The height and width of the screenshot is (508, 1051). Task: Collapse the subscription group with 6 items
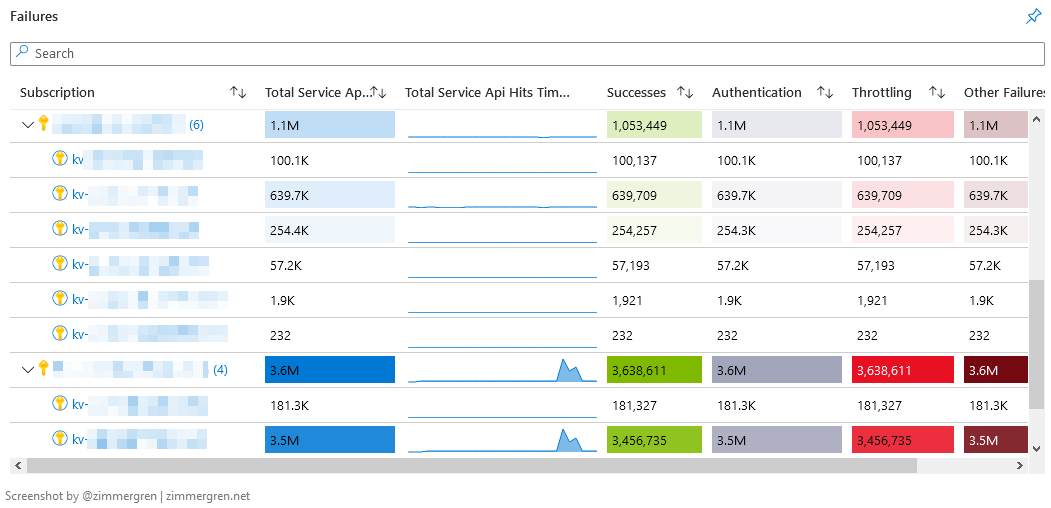tap(28, 125)
